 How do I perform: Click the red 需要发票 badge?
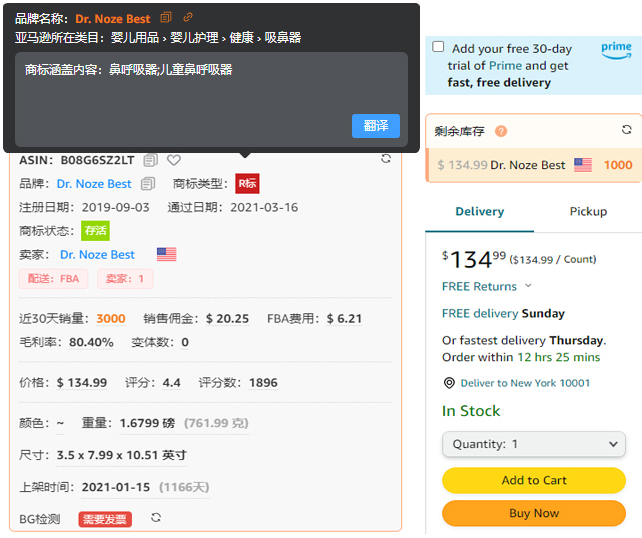[105, 520]
